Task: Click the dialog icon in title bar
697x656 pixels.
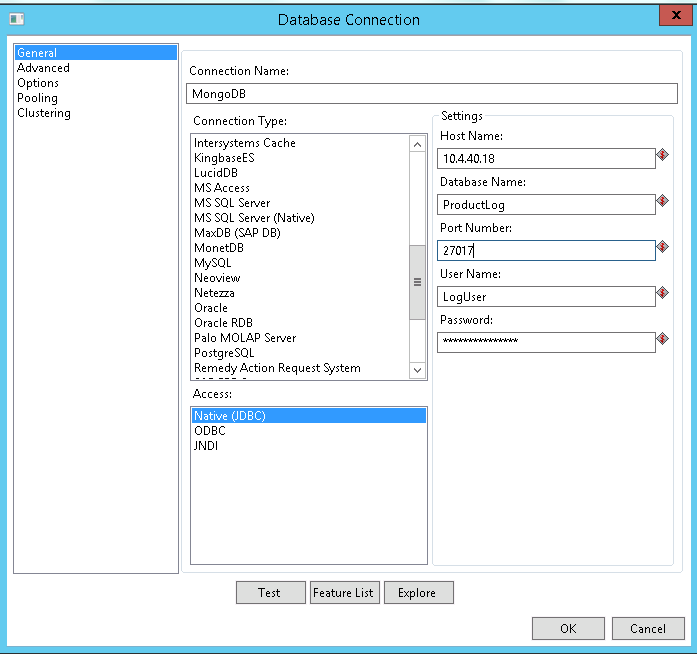Action: [17, 19]
